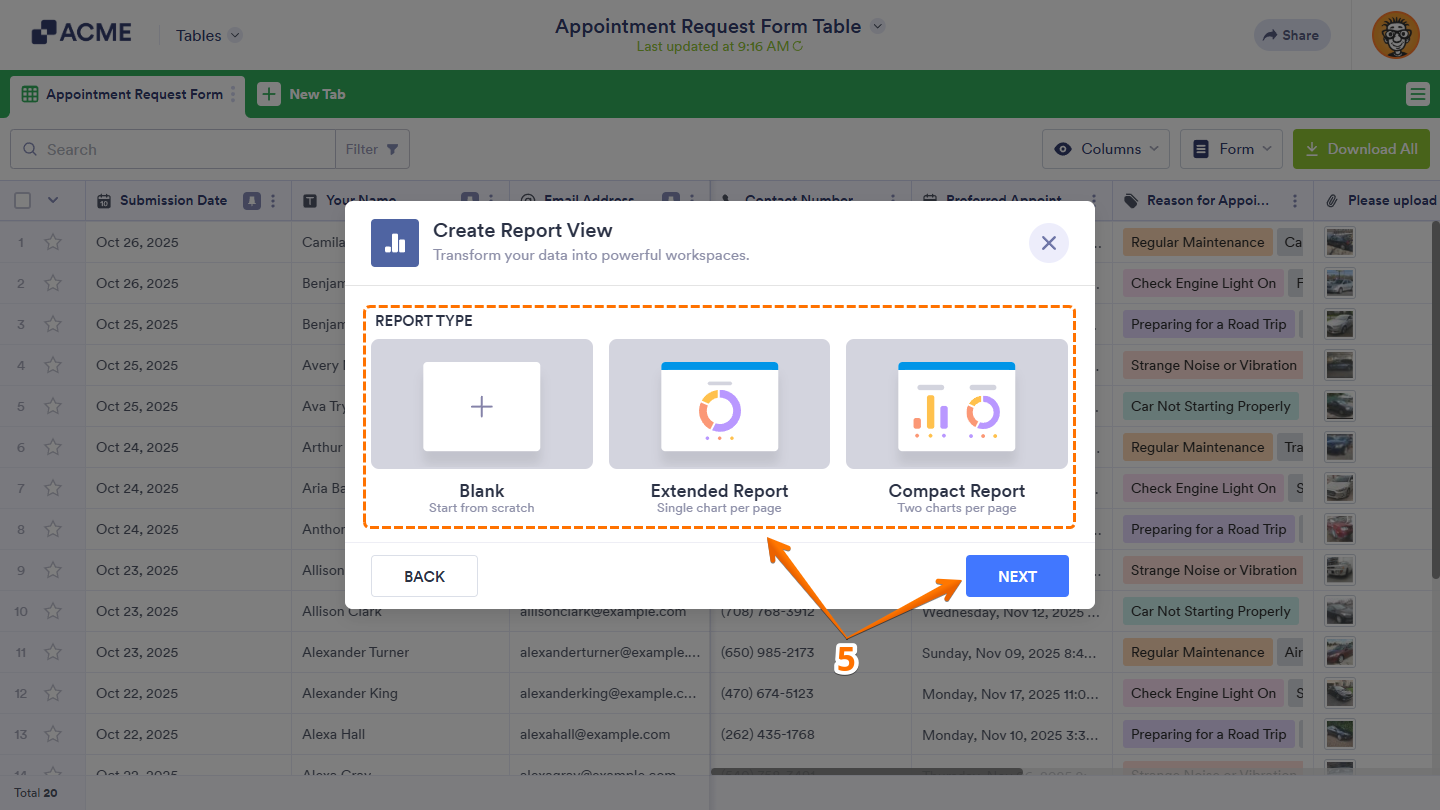Click the appointment cell Monday, Nov 17, 2025
Image resolution: width=1440 pixels, height=810 pixels.
(1012, 693)
